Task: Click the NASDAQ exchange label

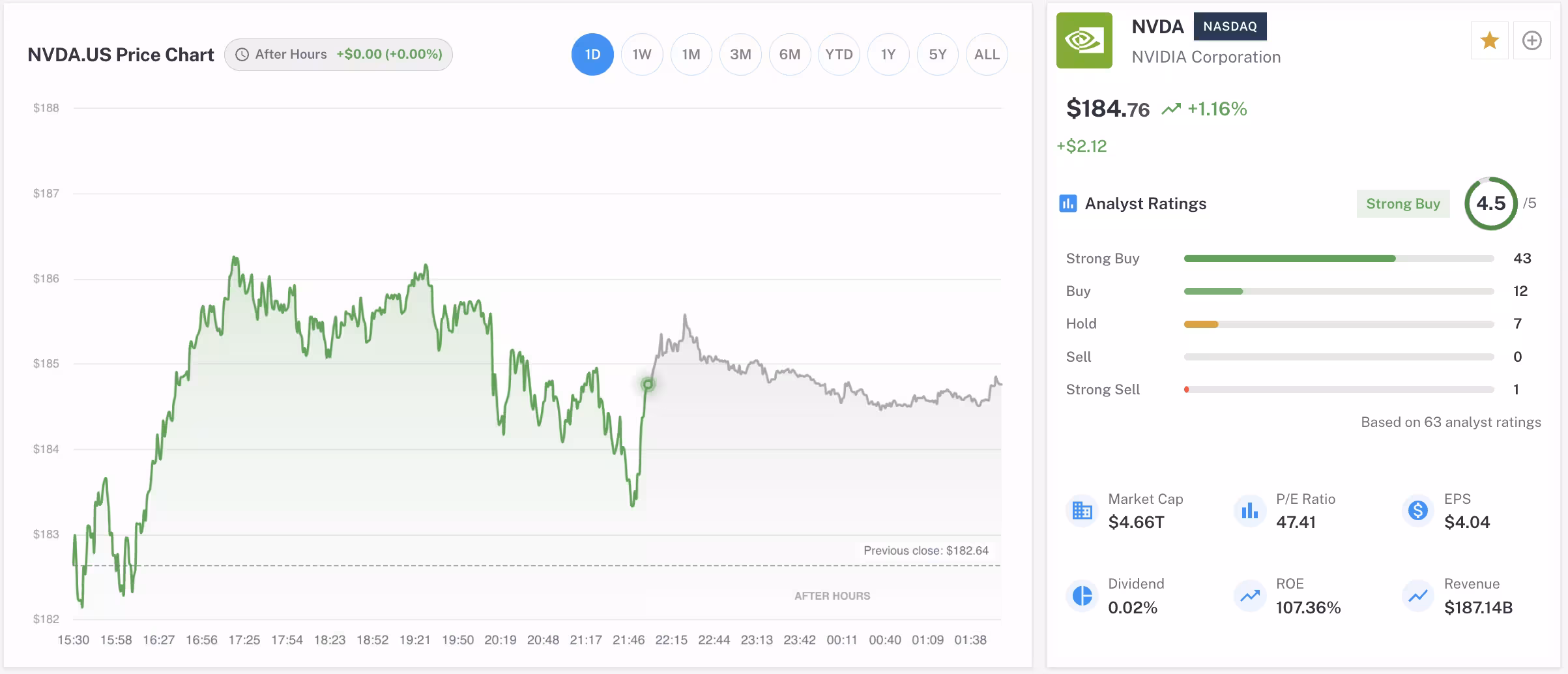Action: point(1230,27)
